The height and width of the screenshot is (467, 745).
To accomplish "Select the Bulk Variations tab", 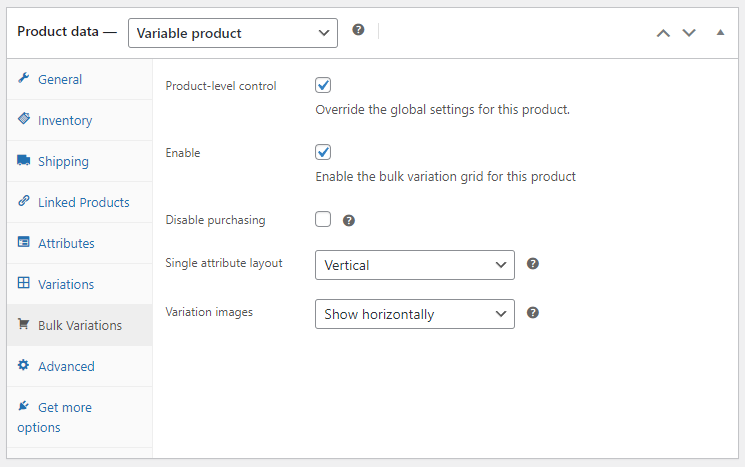I will [x=80, y=325].
